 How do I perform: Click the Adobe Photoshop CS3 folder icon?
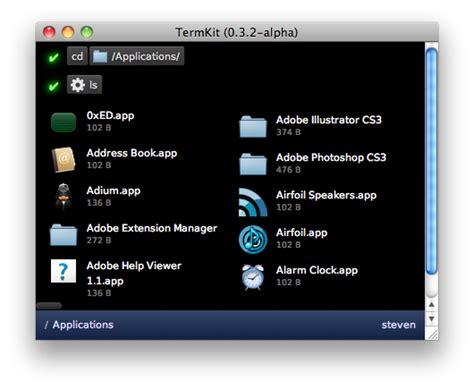pos(253,164)
